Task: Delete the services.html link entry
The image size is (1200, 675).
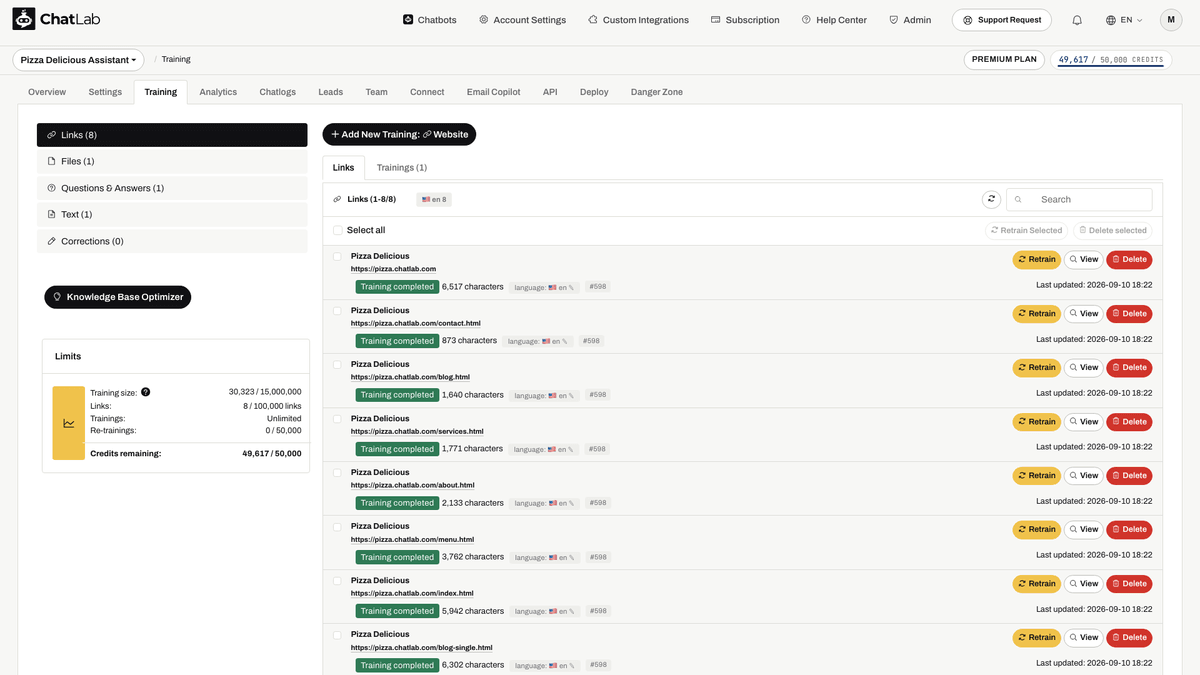Action: pyautogui.click(x=1129, y=422)
